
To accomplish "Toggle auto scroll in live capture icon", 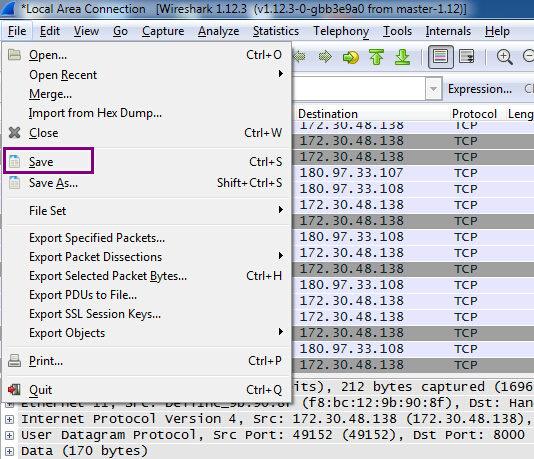I will click(x=467, y=57).
